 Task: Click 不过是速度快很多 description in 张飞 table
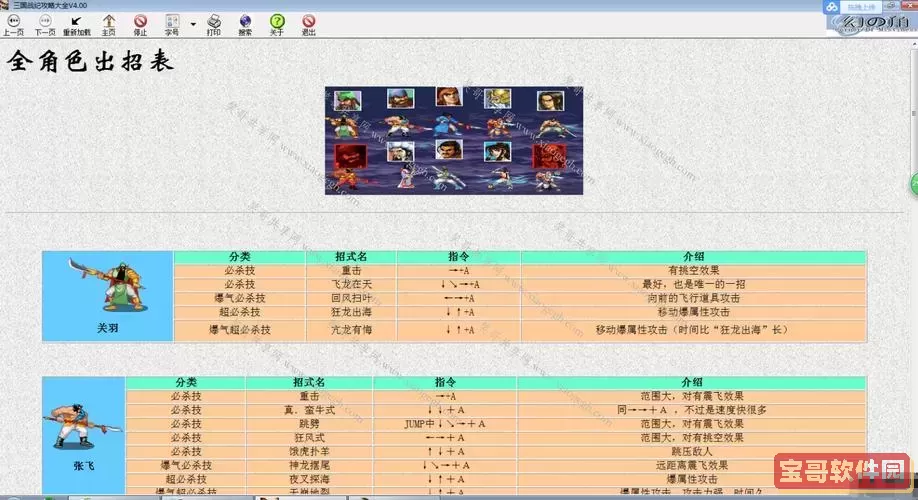point(691,410)
